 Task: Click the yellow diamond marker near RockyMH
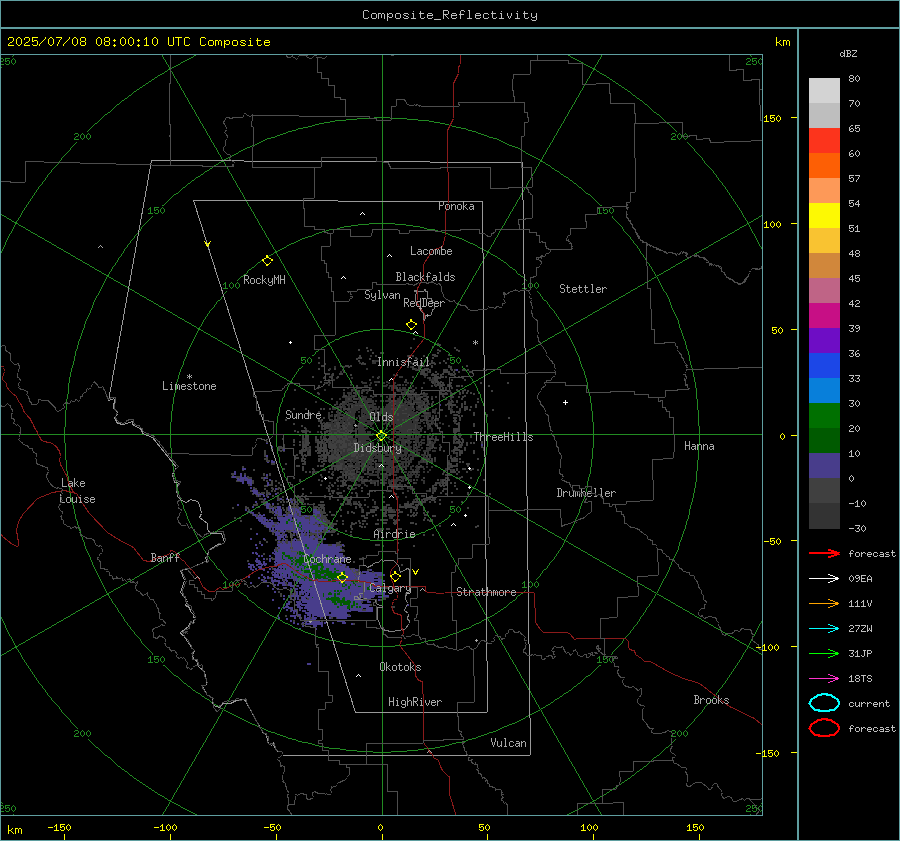coord(267,261)
